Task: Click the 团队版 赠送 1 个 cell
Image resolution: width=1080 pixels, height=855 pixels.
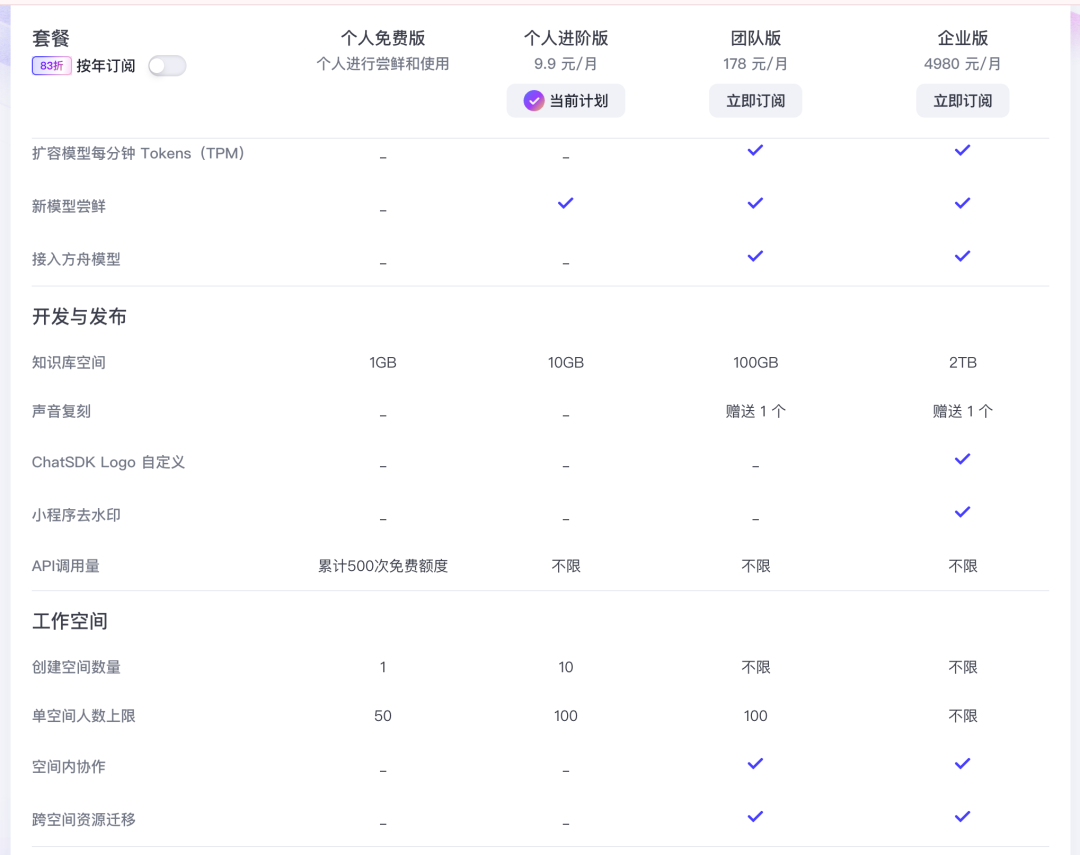Action: [755, 411]
